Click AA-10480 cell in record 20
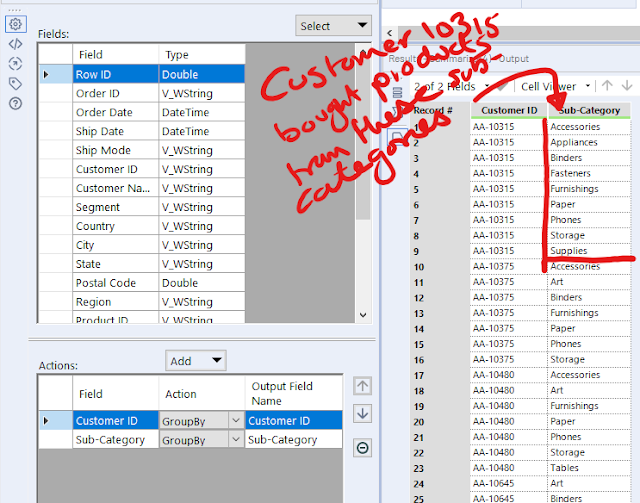Viewport: 640px width, 503px height. pos(509,421)
